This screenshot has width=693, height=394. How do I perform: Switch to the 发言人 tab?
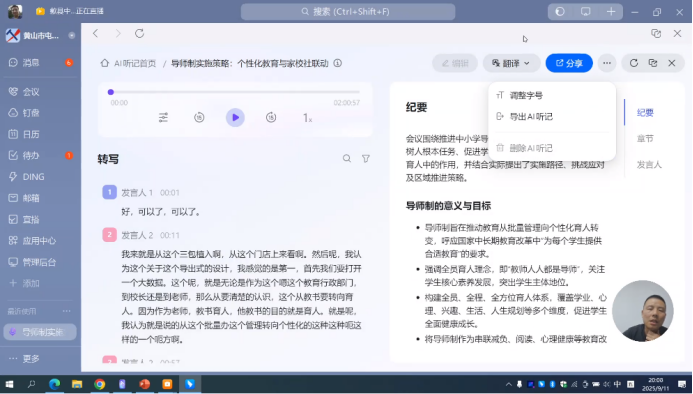649,164
